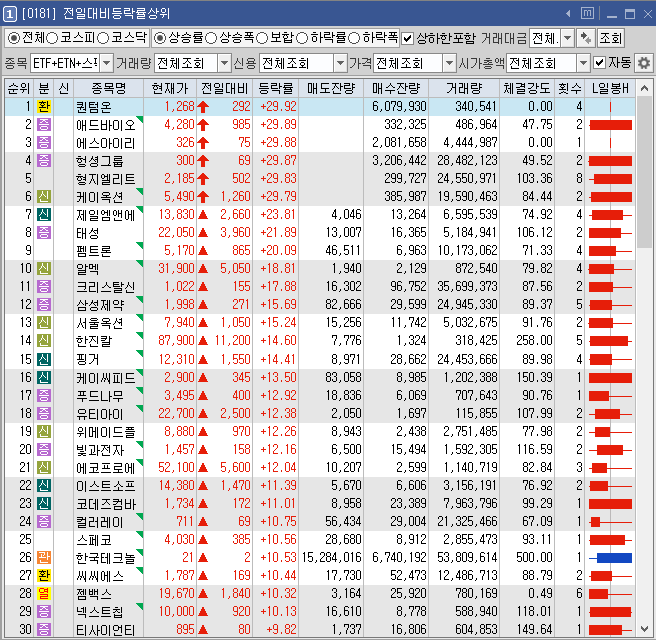Select the 보합 radio button
656x640 pixels.
click(x=262, y=38)
